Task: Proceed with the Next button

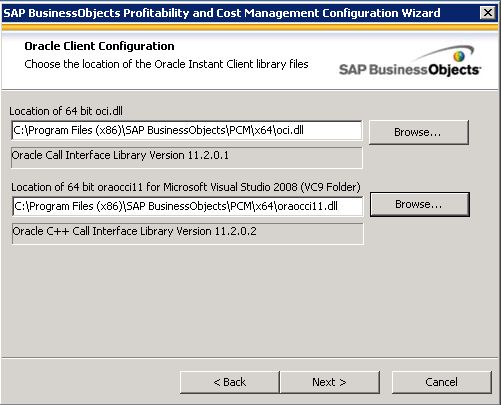Action: click(x=330, y=382)
